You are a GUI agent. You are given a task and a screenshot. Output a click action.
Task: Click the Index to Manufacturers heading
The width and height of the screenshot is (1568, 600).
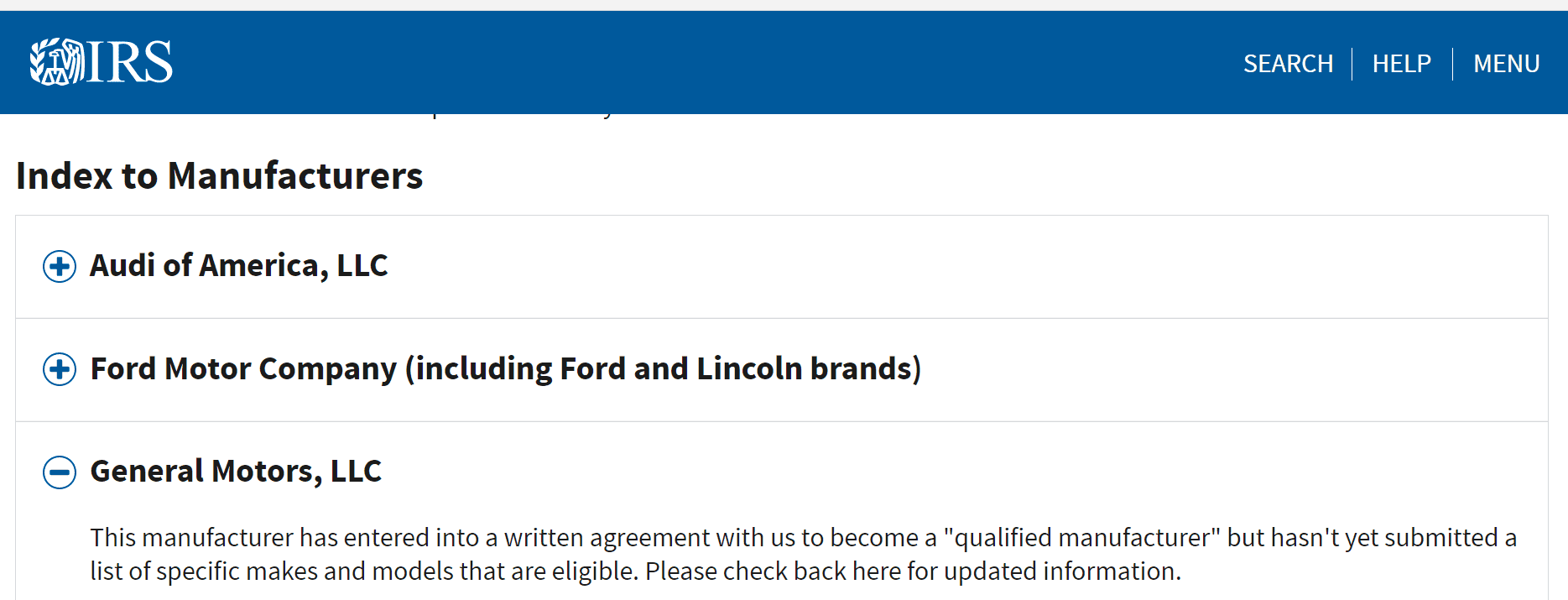coord(219,176)
